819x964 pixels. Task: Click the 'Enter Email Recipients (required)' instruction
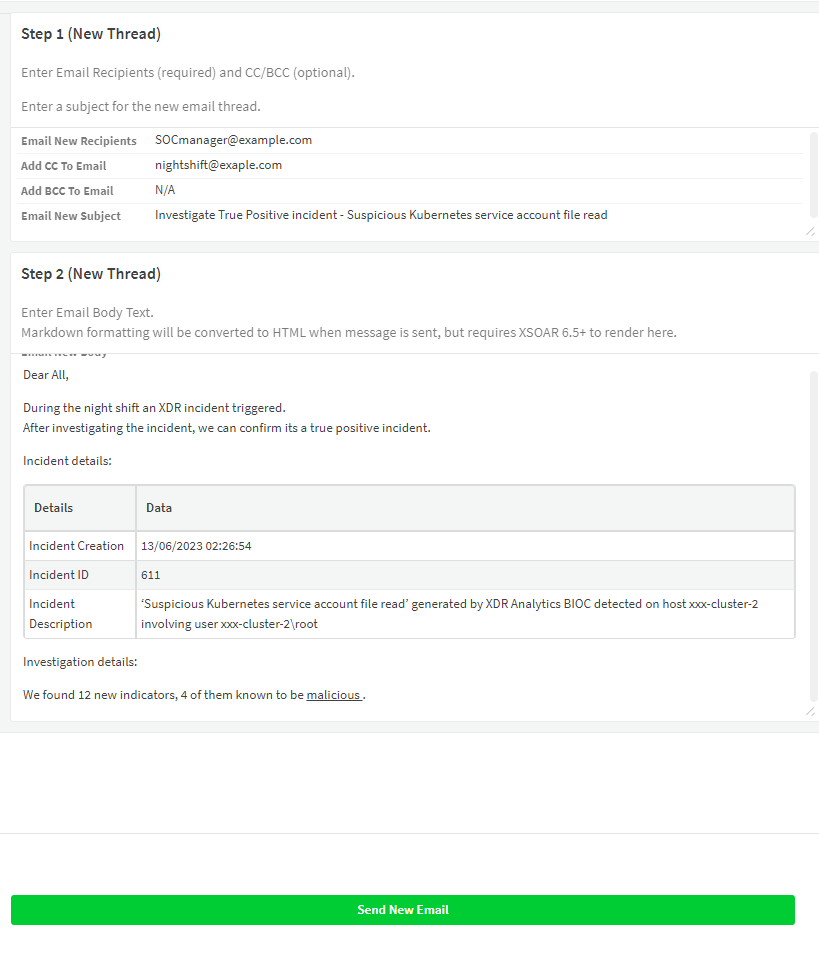[x=188, y=73]
